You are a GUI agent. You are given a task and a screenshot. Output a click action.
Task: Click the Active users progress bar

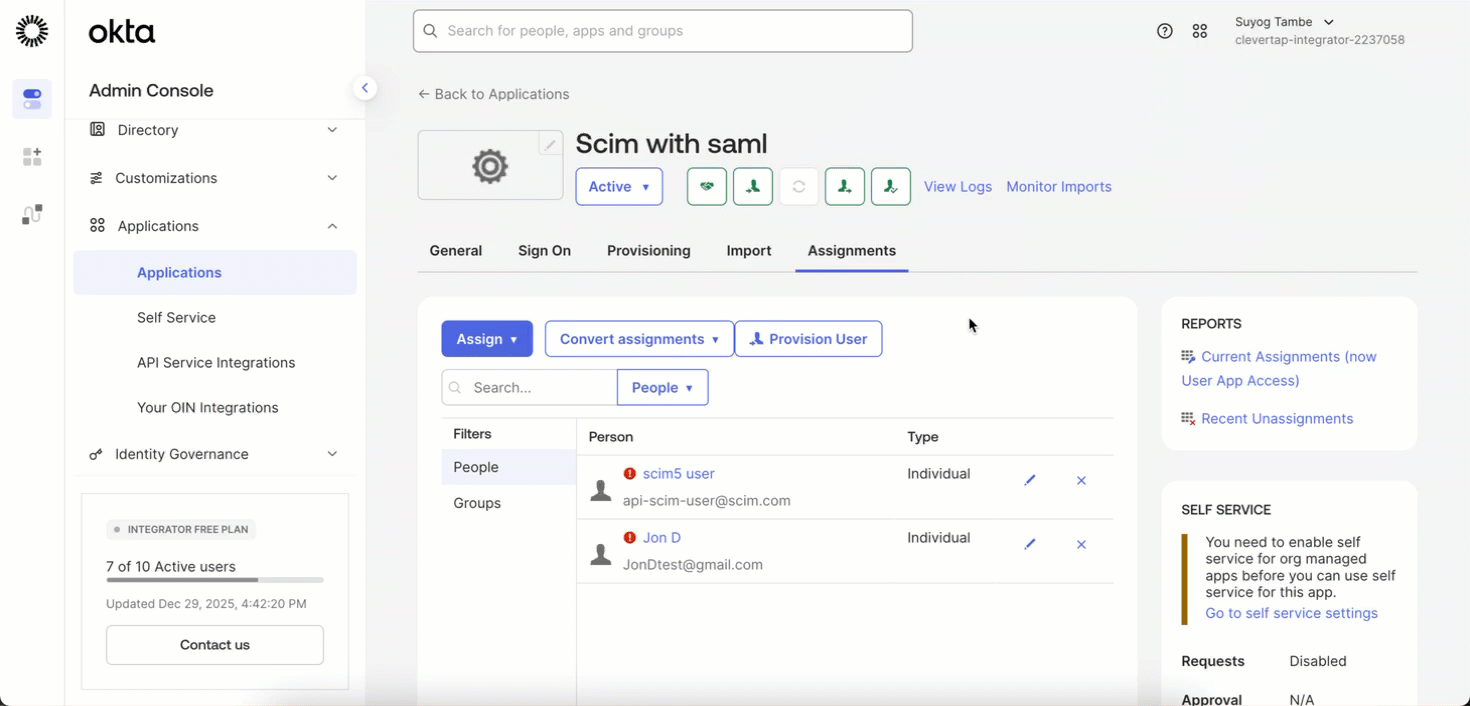click(214, 581)
